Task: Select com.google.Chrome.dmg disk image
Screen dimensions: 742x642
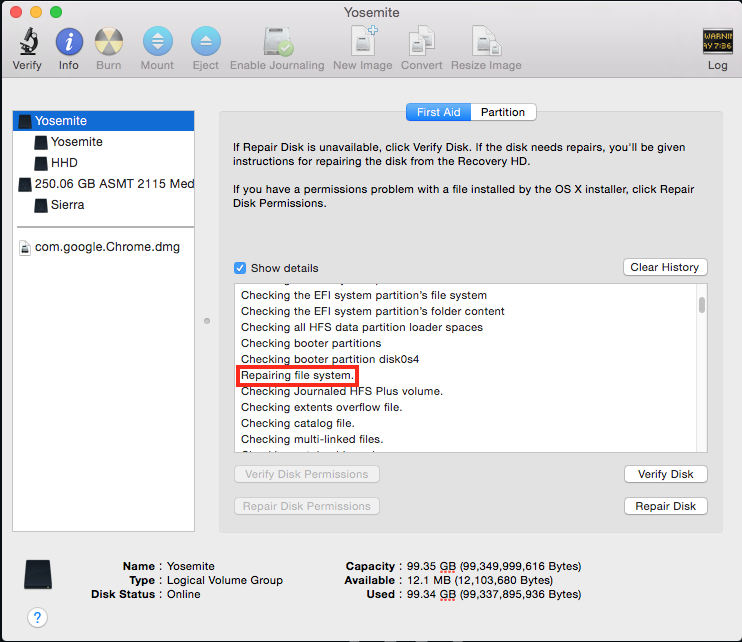Action: coord(103,247)
